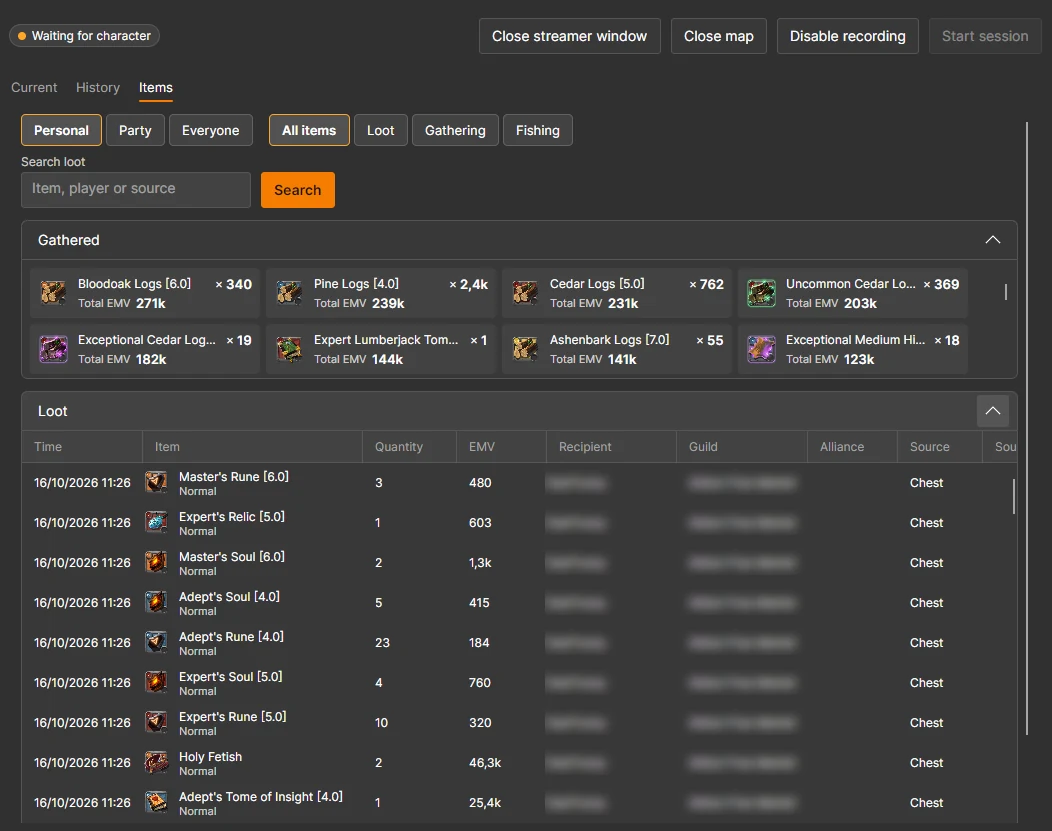Viewport: 1052px width, 831px height.
Task: Collapse the Gathered section
Action: pyautogui.click(x=992, y=240)
